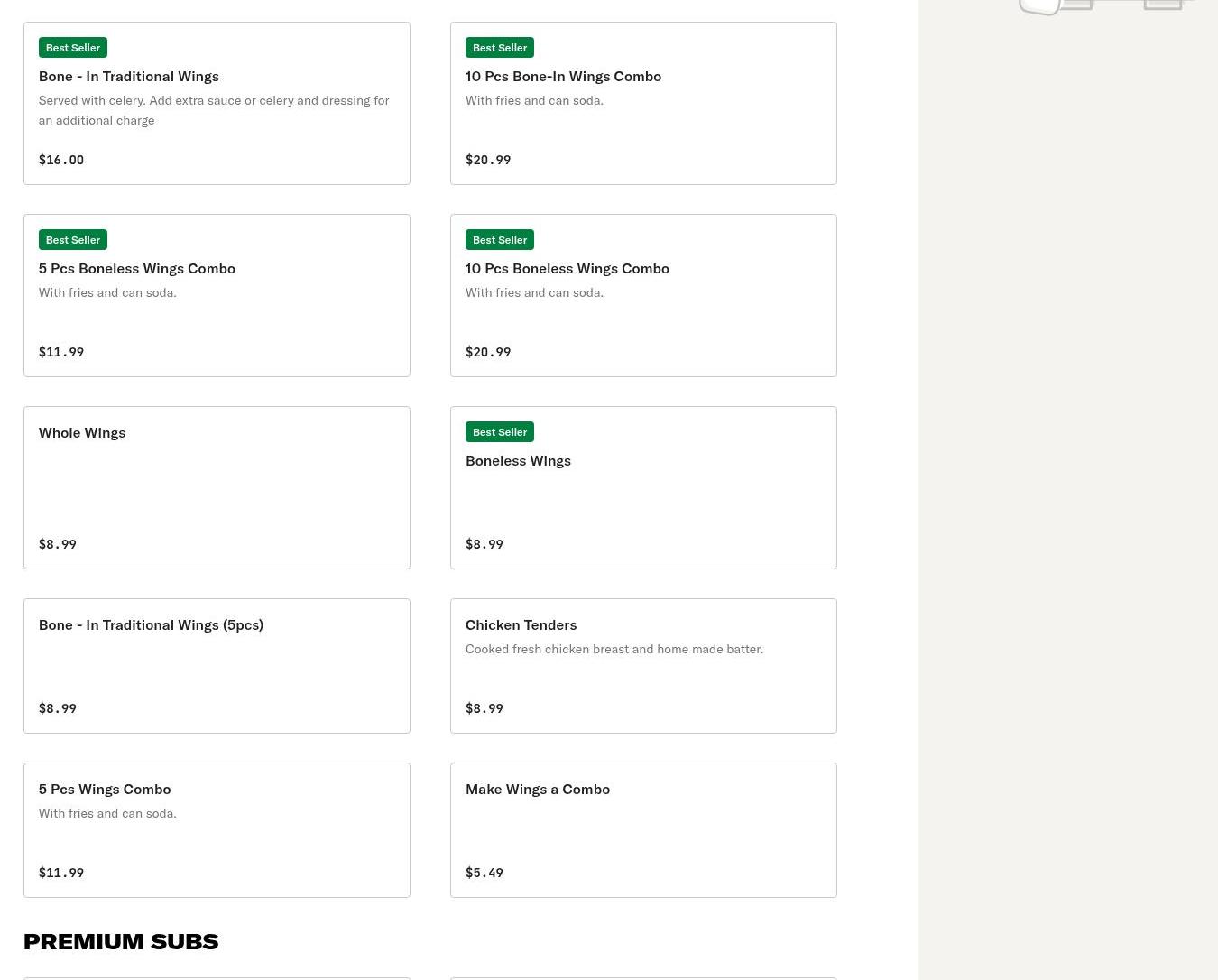This screenshot has height=980, width=1218.
Task: Click Best Seller badge on 10 Pcs Bone-In Combo
Action: point(500,47)
